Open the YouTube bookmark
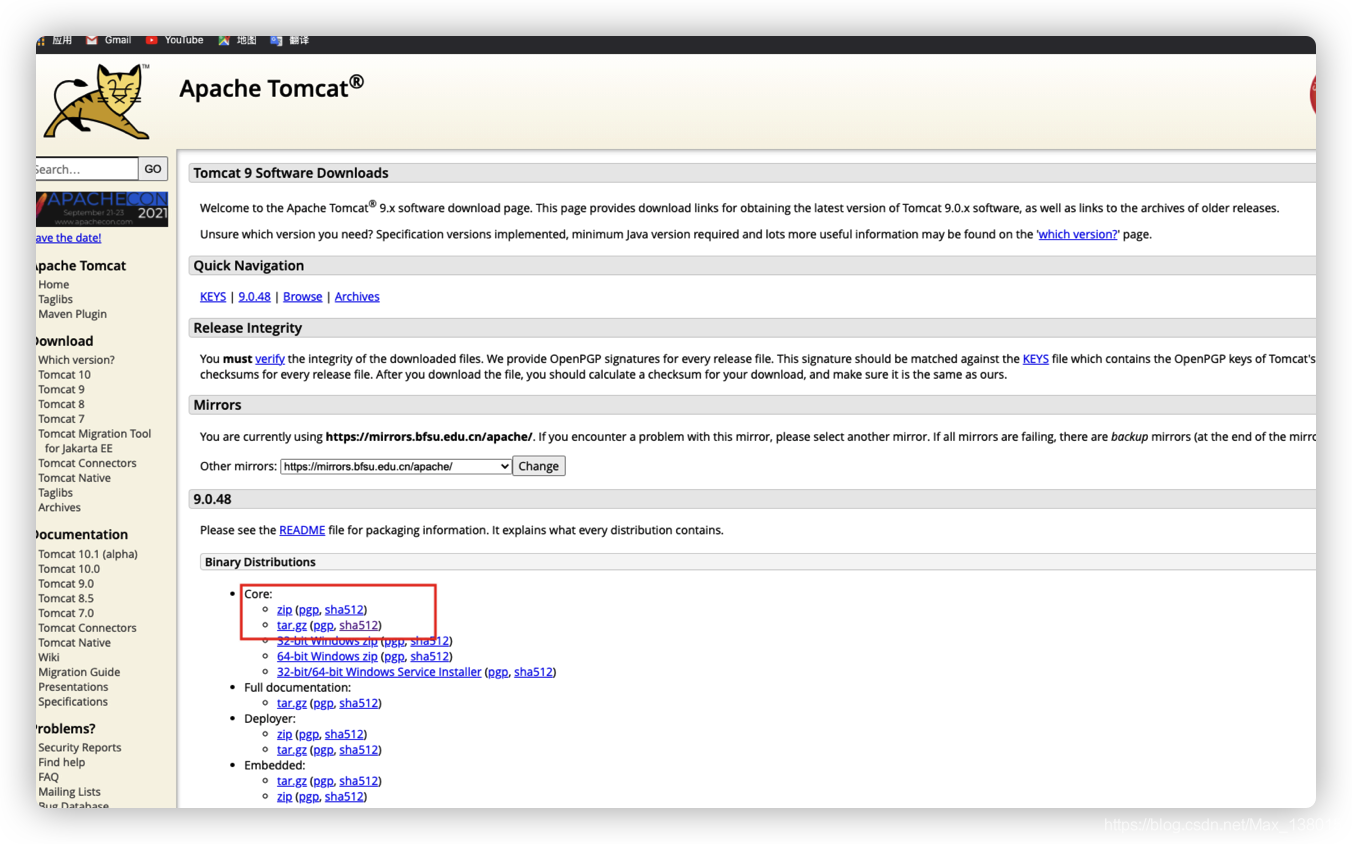This screenshot has height=844, width=1352. point(175,40)
